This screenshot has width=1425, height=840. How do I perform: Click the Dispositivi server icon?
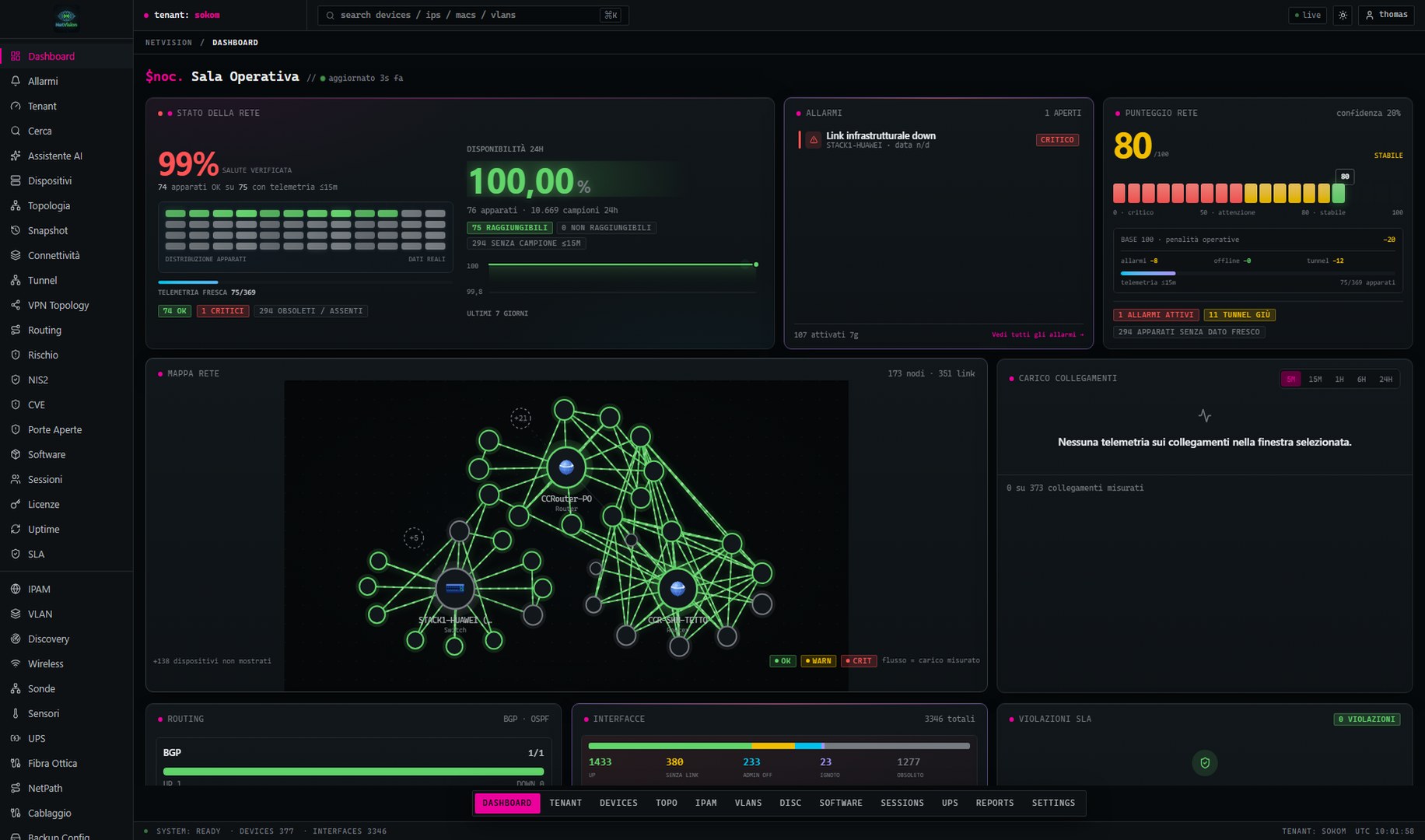pos(16,180)
